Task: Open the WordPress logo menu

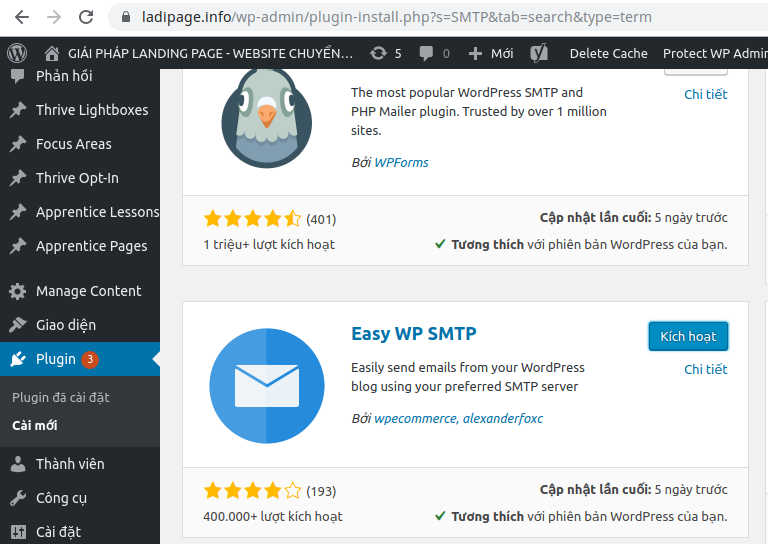Action: [17, 53]
